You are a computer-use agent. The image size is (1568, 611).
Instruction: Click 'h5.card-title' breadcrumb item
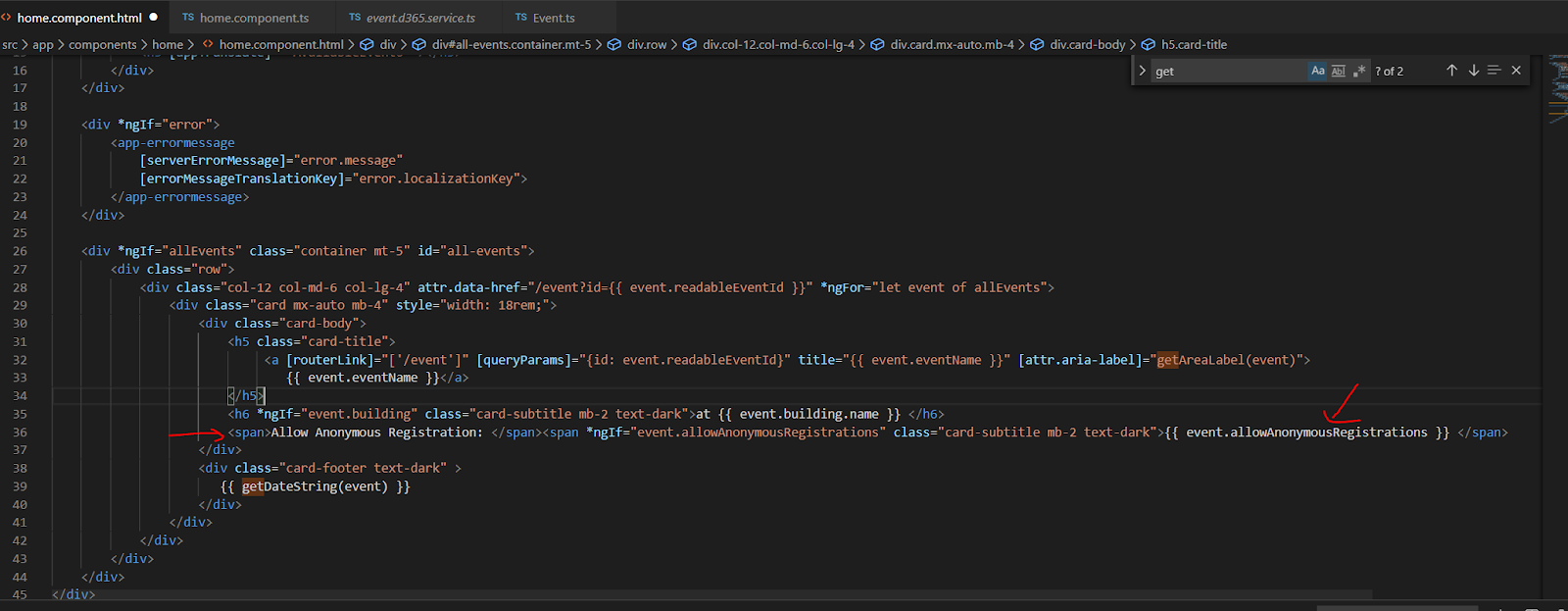click(1194, 44)
